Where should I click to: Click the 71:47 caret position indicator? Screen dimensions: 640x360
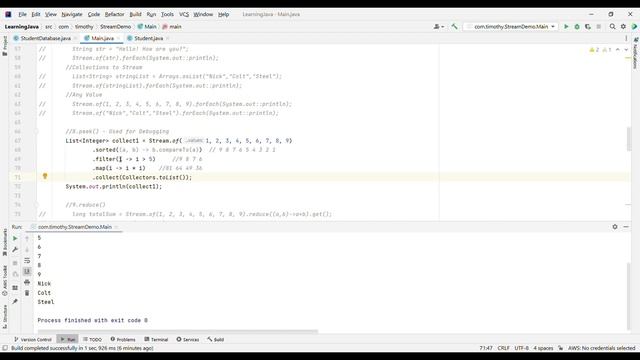point(486,348)
